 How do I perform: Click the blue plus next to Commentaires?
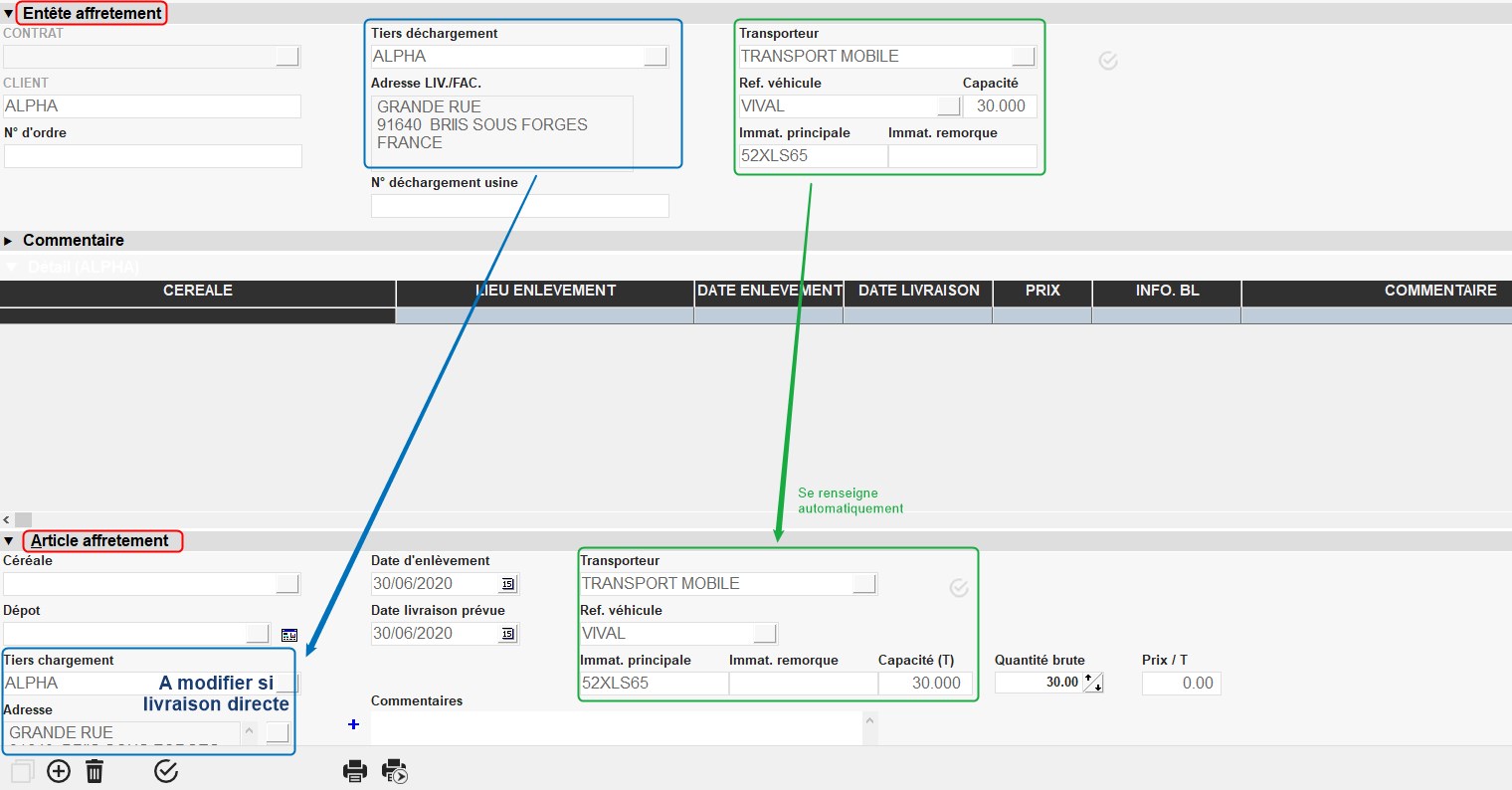pos(353,724)
